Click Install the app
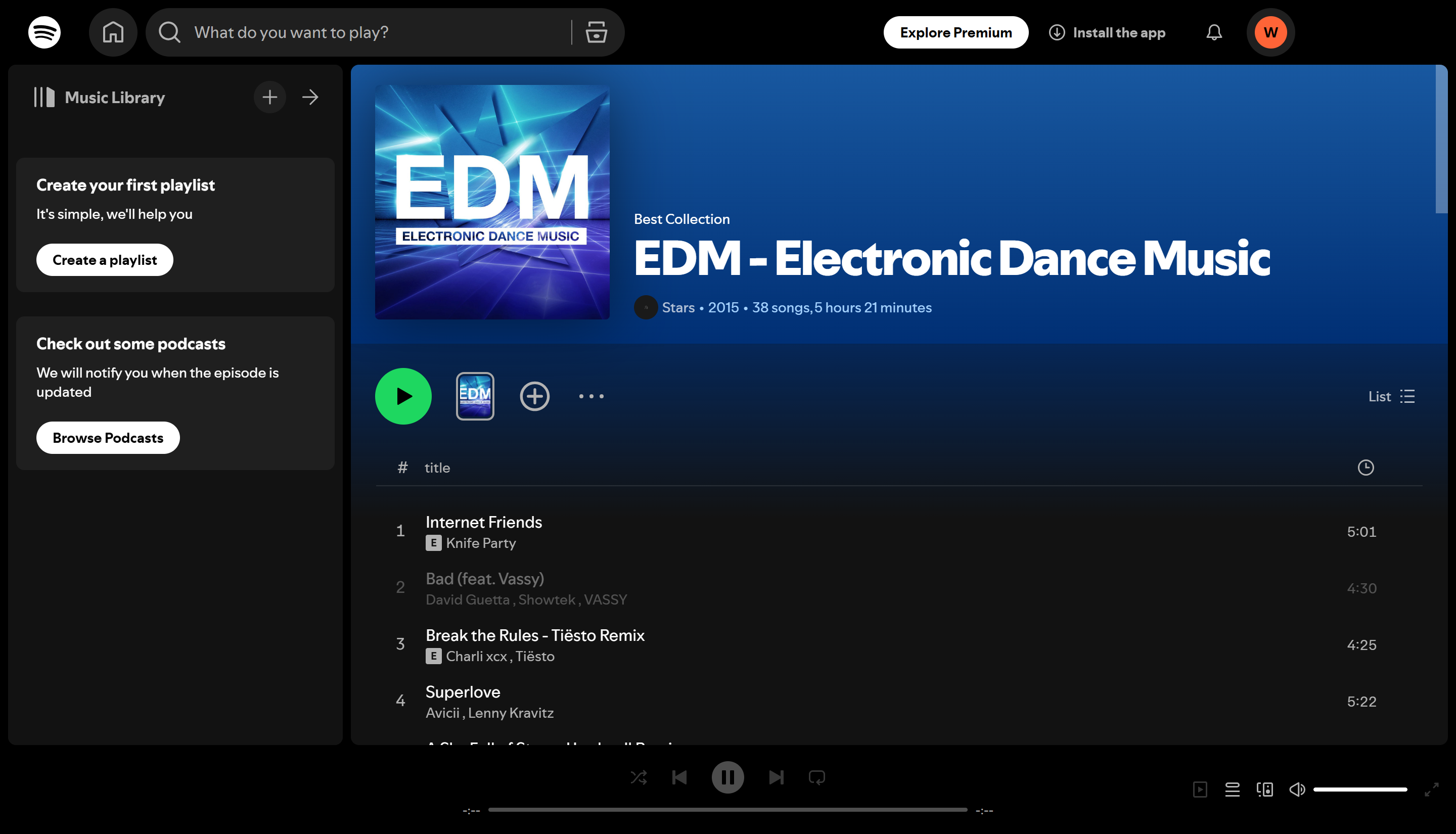Screen dimensions: 1456x834 tap(1107, 32)
